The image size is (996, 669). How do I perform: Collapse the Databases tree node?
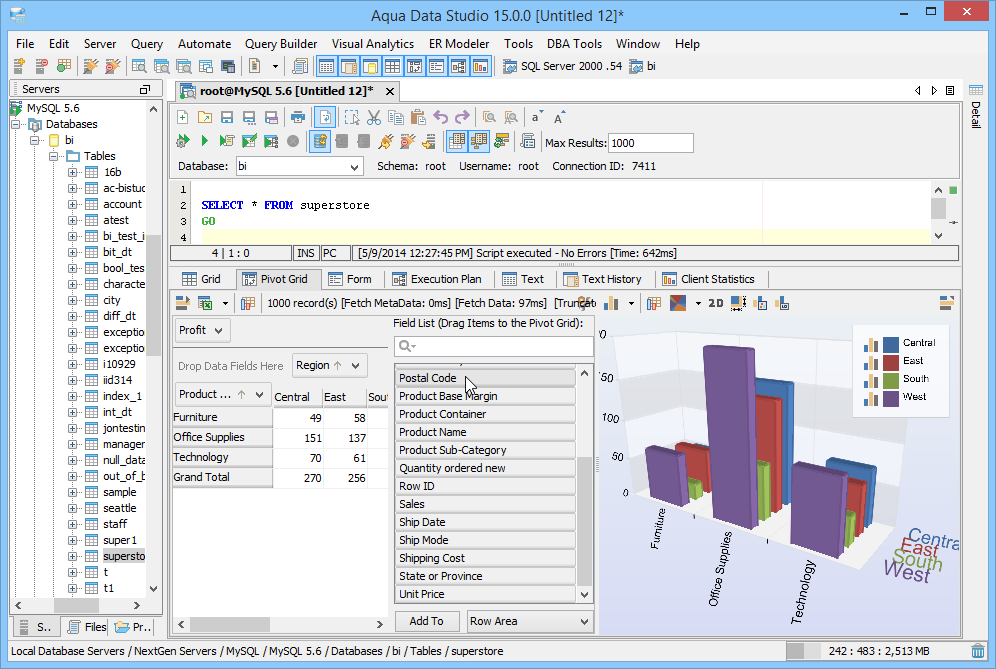pos(16,125)
